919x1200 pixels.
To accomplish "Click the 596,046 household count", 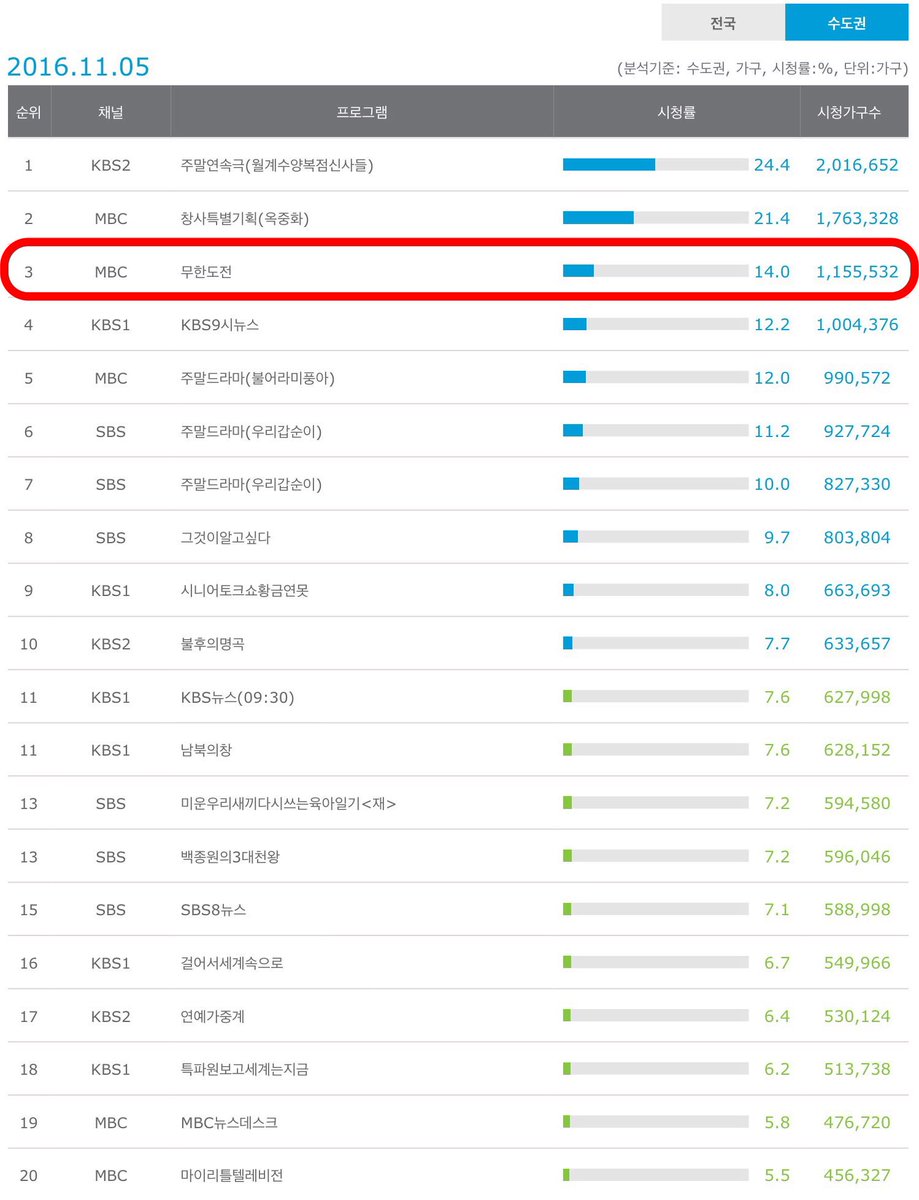I will click(857, 856).
